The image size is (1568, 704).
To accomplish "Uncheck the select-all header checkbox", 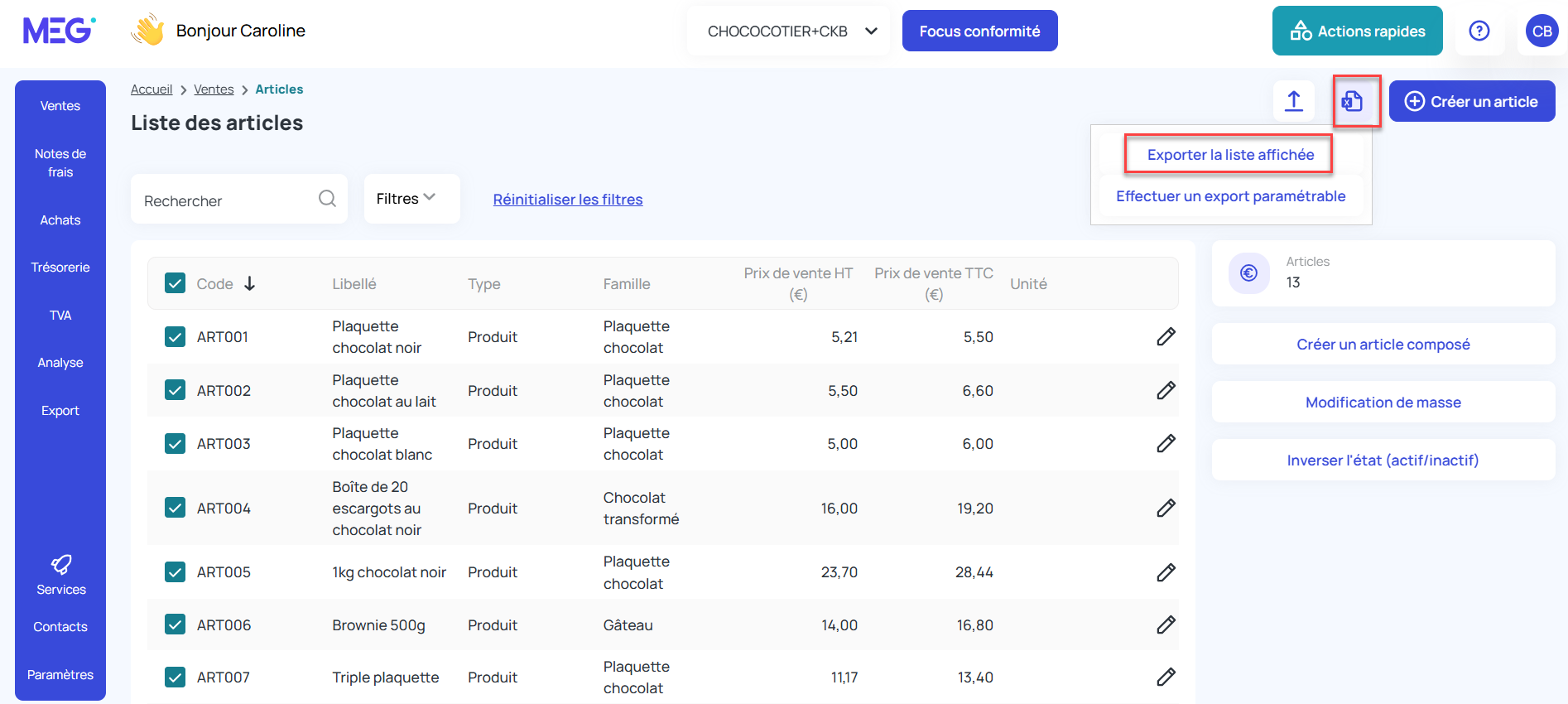I will coord(176,283).
